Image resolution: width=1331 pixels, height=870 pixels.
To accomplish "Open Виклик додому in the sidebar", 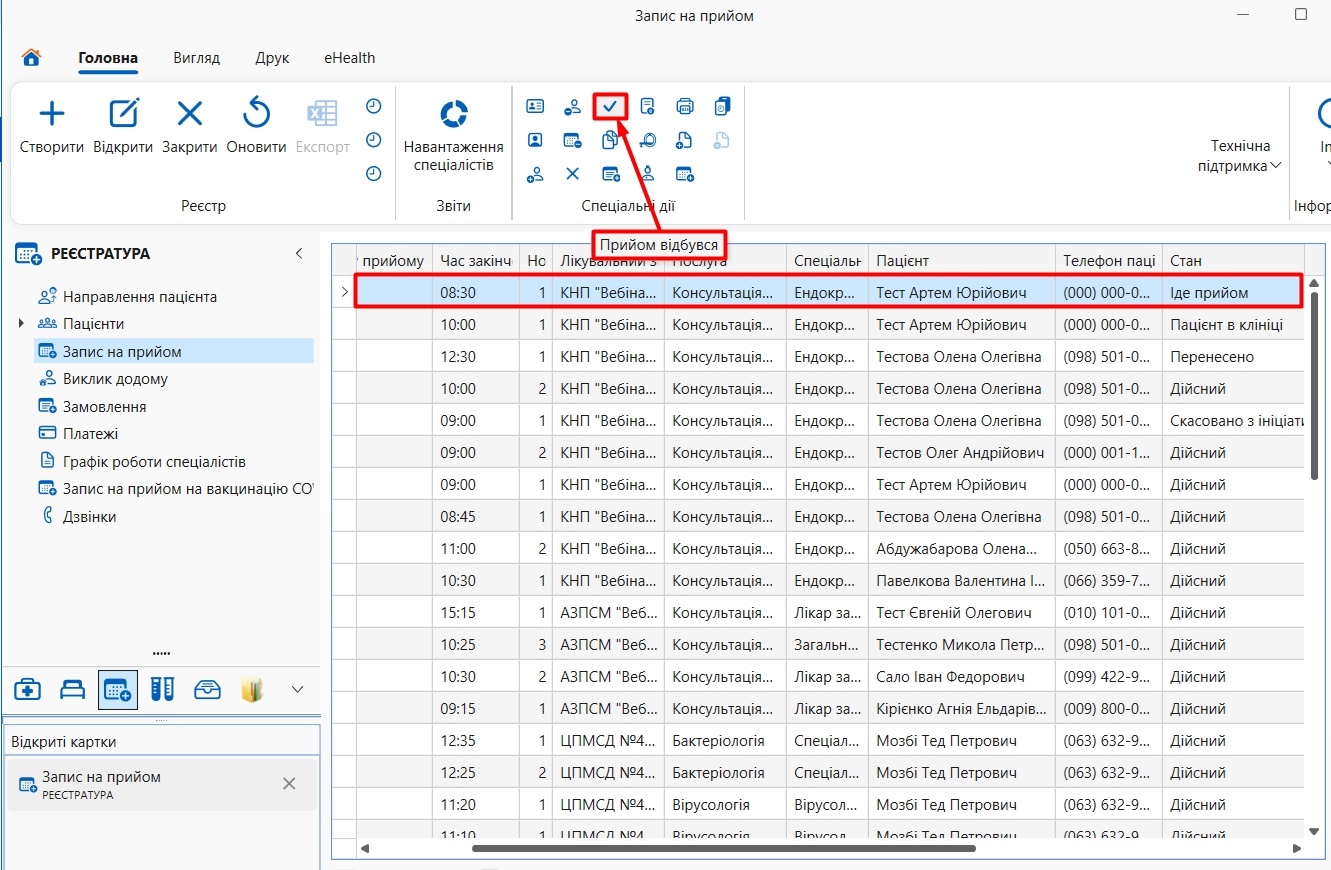I will pyautogui.click(x=115, y=379).
